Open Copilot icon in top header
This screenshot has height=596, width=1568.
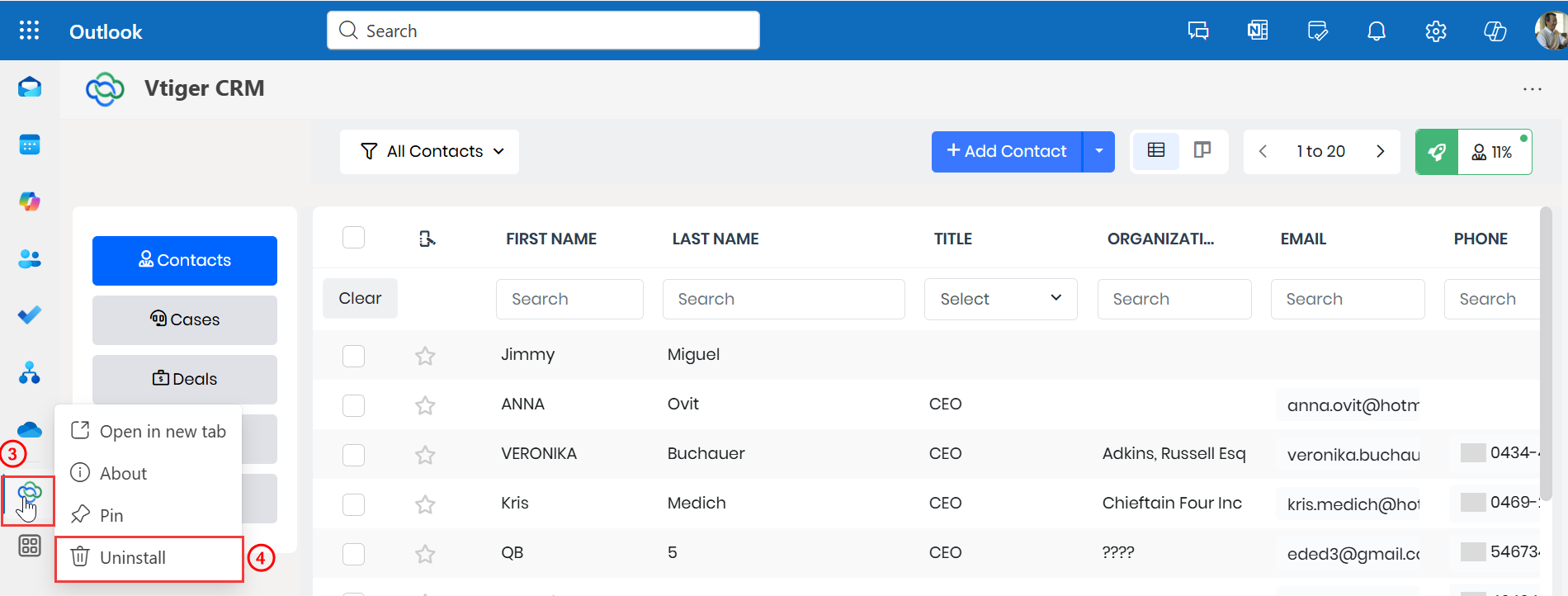1495,31
